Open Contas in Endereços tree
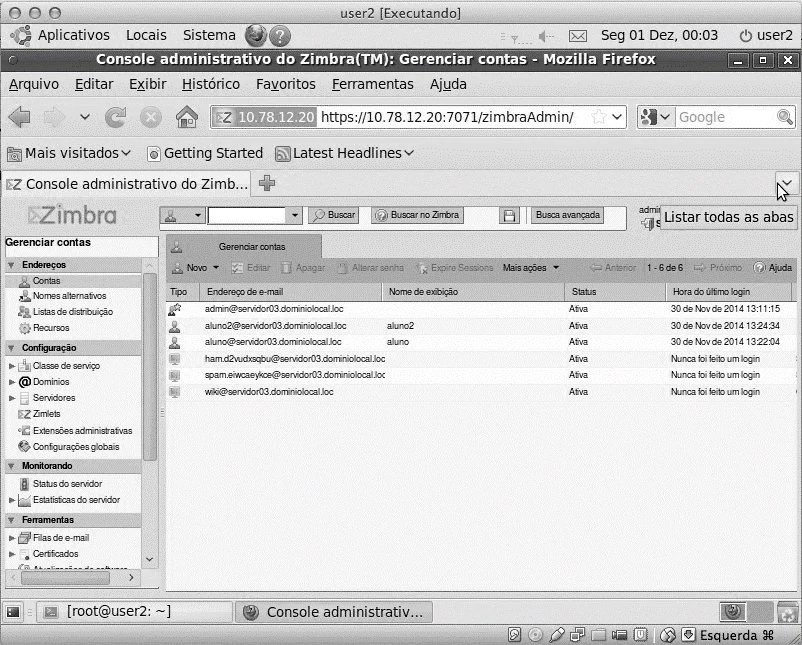 point(46,281)
